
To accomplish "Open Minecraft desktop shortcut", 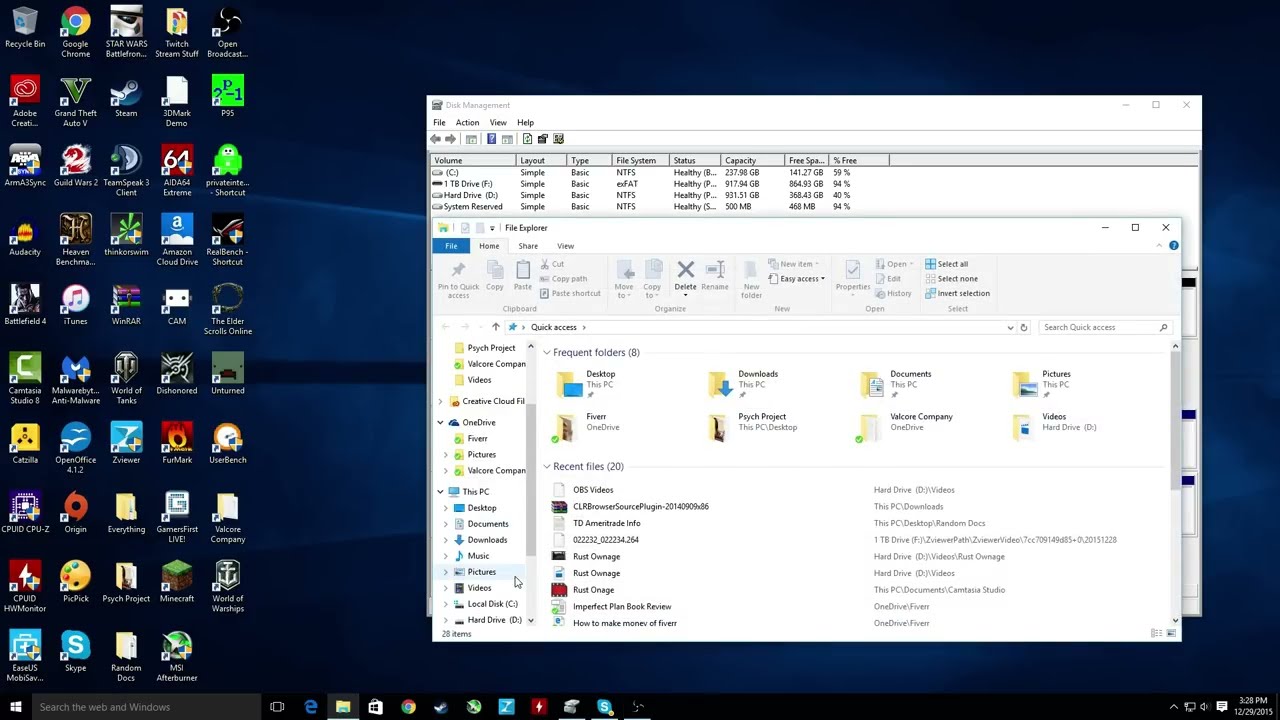I will point(177,583).
